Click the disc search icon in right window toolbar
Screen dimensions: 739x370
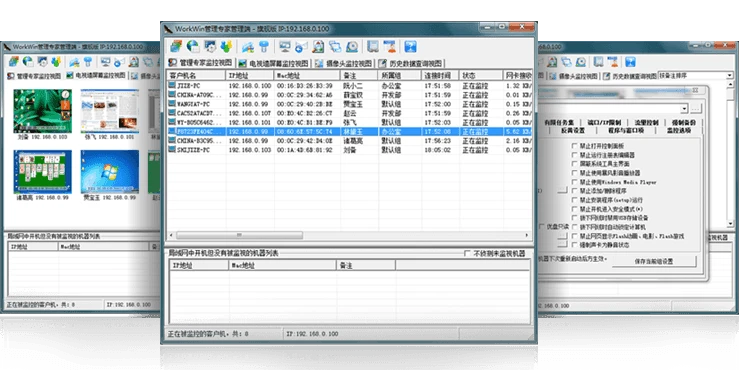(x=581, y=61)
